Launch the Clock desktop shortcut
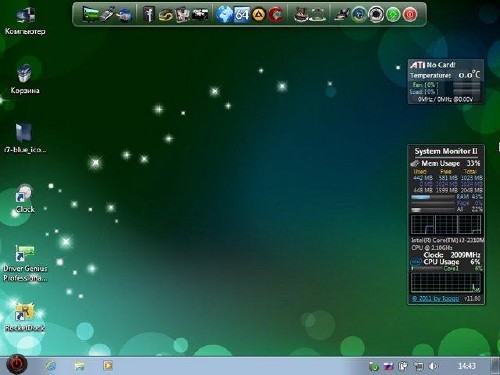The height and width of the screenshot is (375, 500). point(25,199)
